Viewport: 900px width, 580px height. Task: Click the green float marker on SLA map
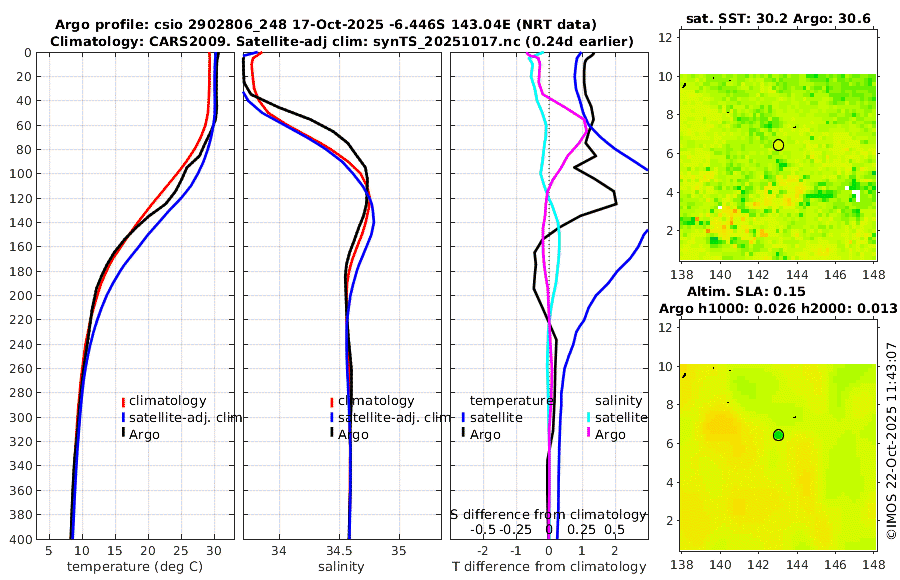coord(778,435)
